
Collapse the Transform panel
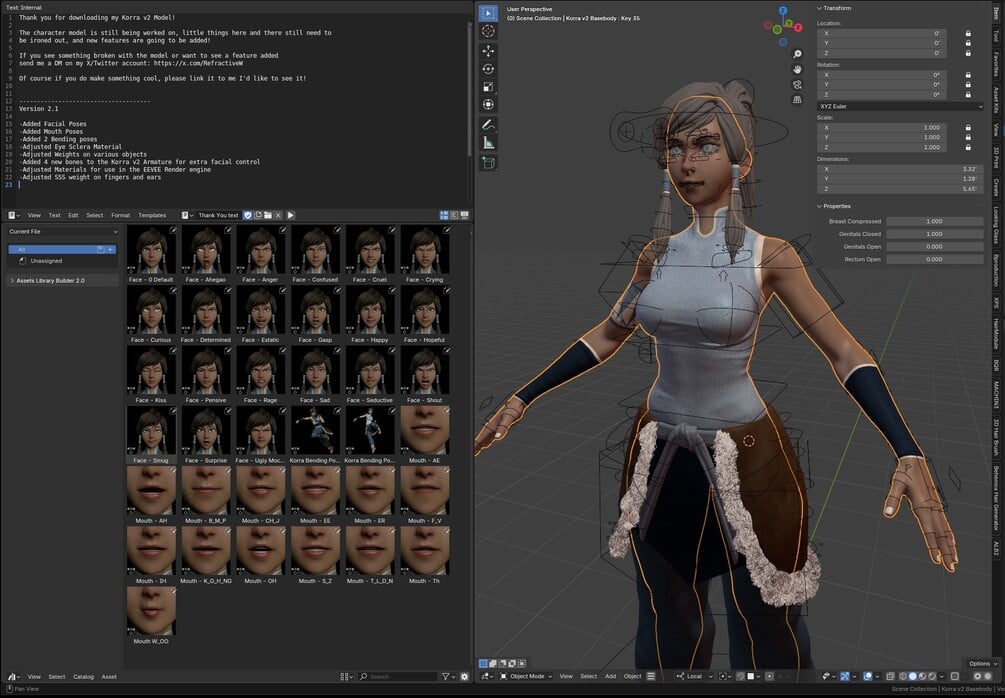coord(834,8)
